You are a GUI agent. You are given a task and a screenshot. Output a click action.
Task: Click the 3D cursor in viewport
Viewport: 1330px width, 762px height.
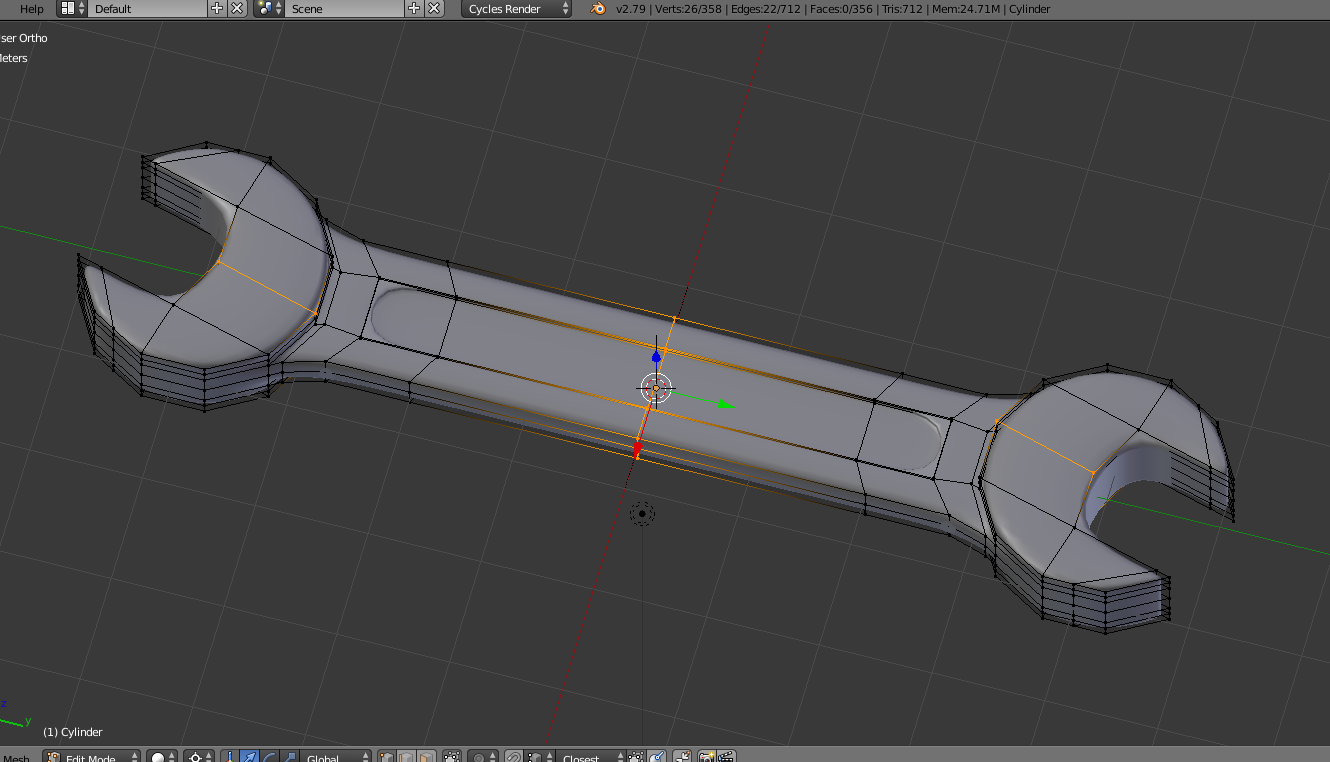point(656,387)
